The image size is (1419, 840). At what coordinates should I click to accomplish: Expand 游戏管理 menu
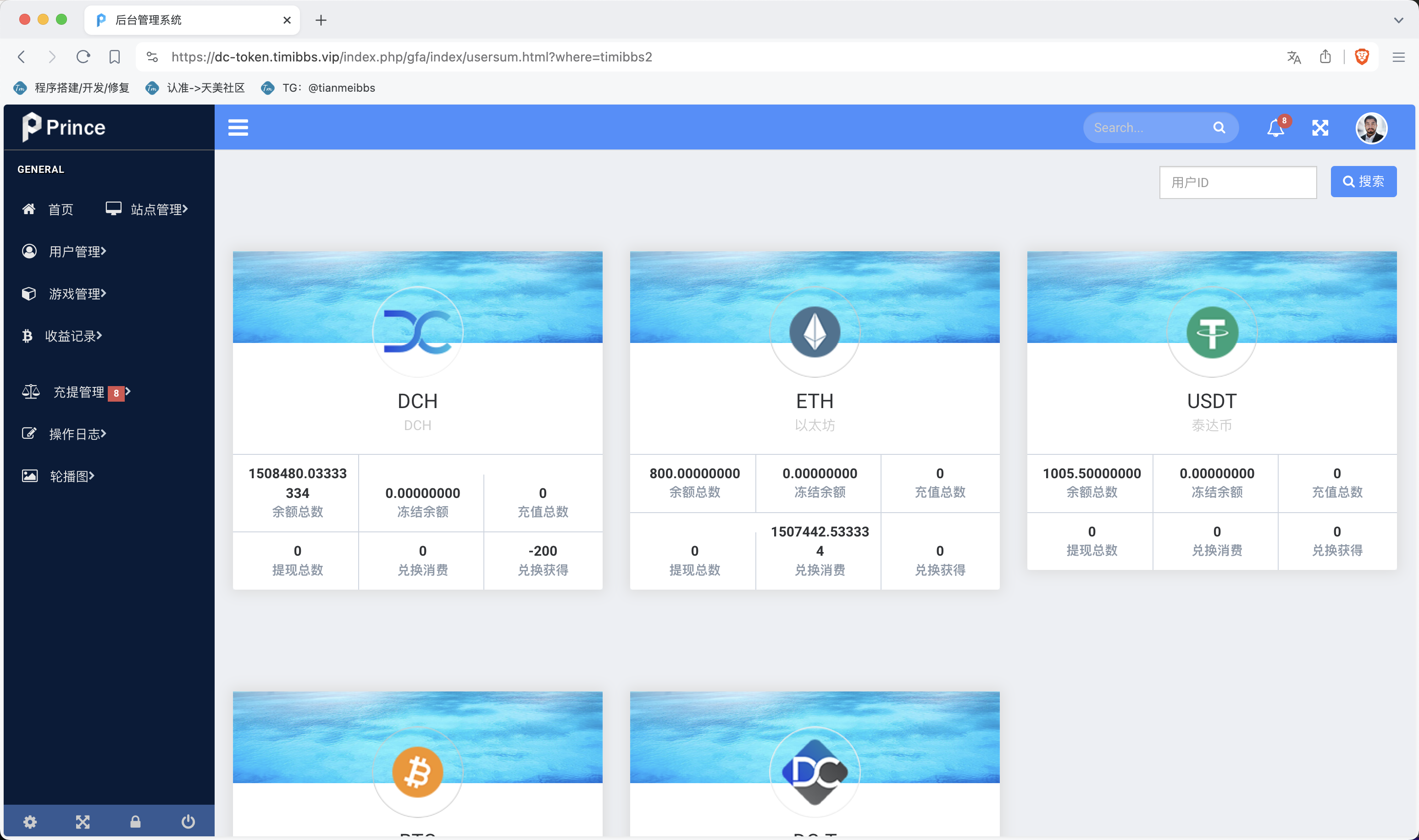[x=64, y=294]
